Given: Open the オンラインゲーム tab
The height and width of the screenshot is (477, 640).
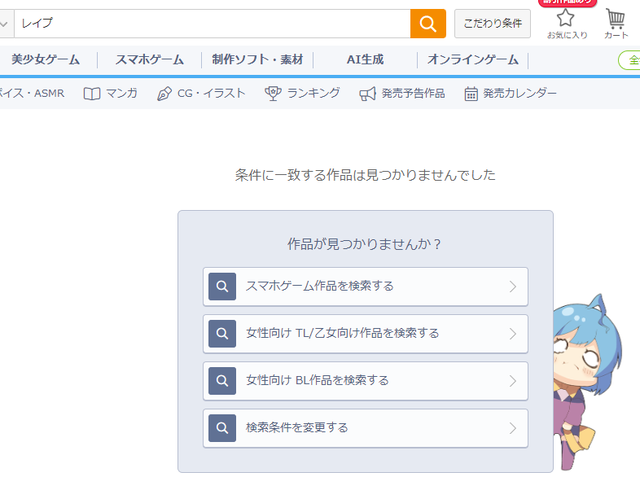Looking at the screenshot, I should click(x=473, y=60).
